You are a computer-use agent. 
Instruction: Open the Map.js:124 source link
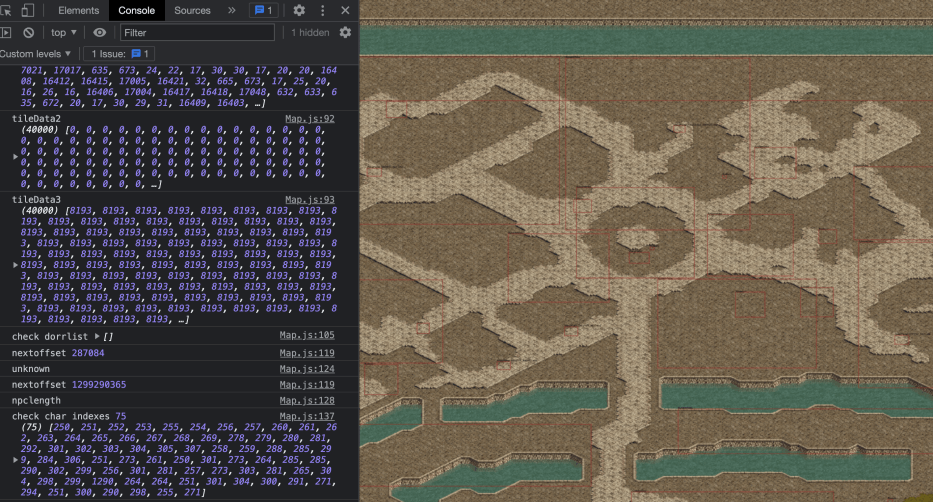[x=307, y=369]
